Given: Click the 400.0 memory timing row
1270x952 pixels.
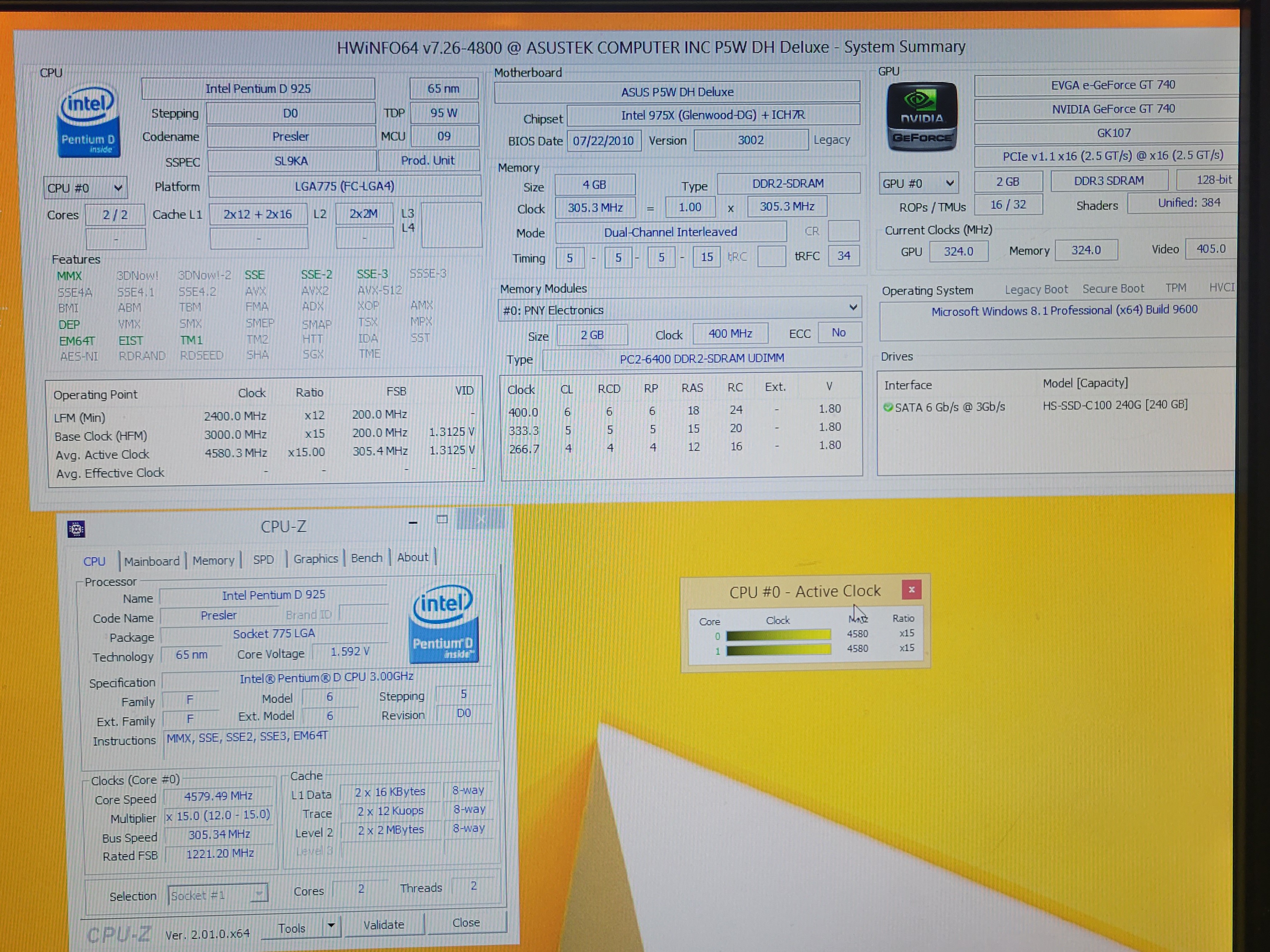Looking at the screenshot, I should tap(675, 410).
